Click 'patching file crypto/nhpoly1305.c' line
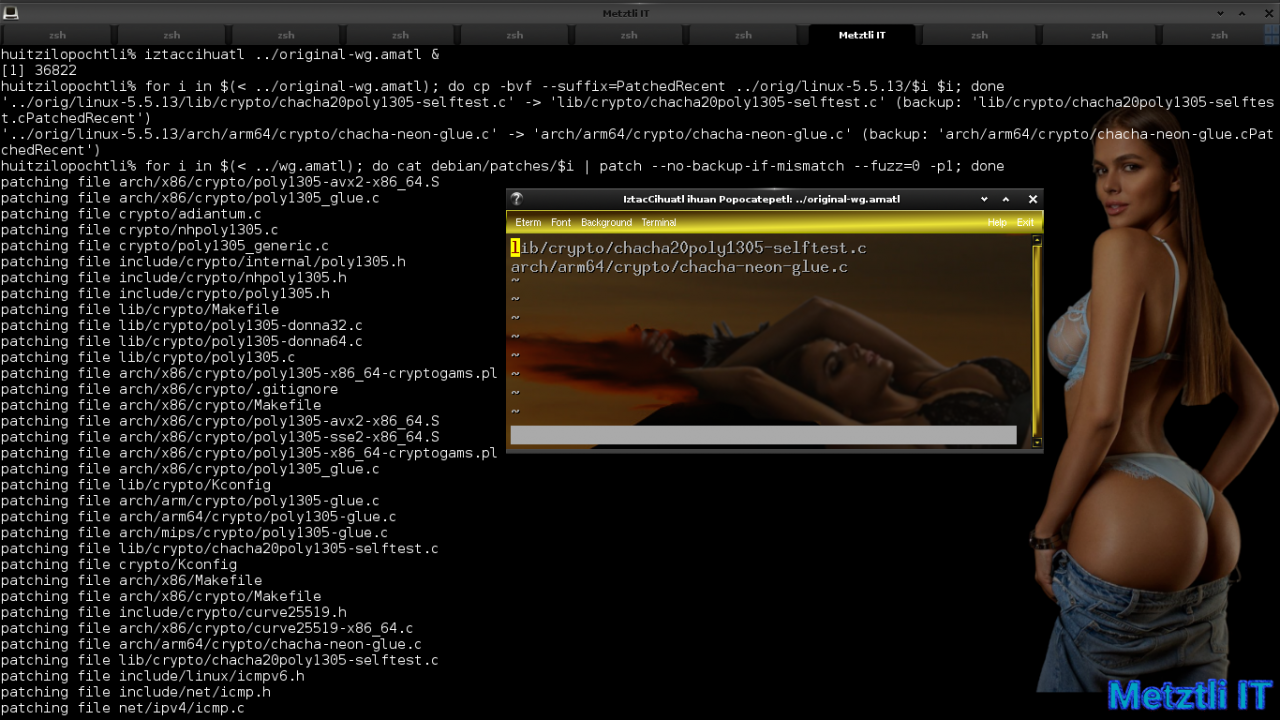The image size is (1280, 720). (x=140, y=230)
